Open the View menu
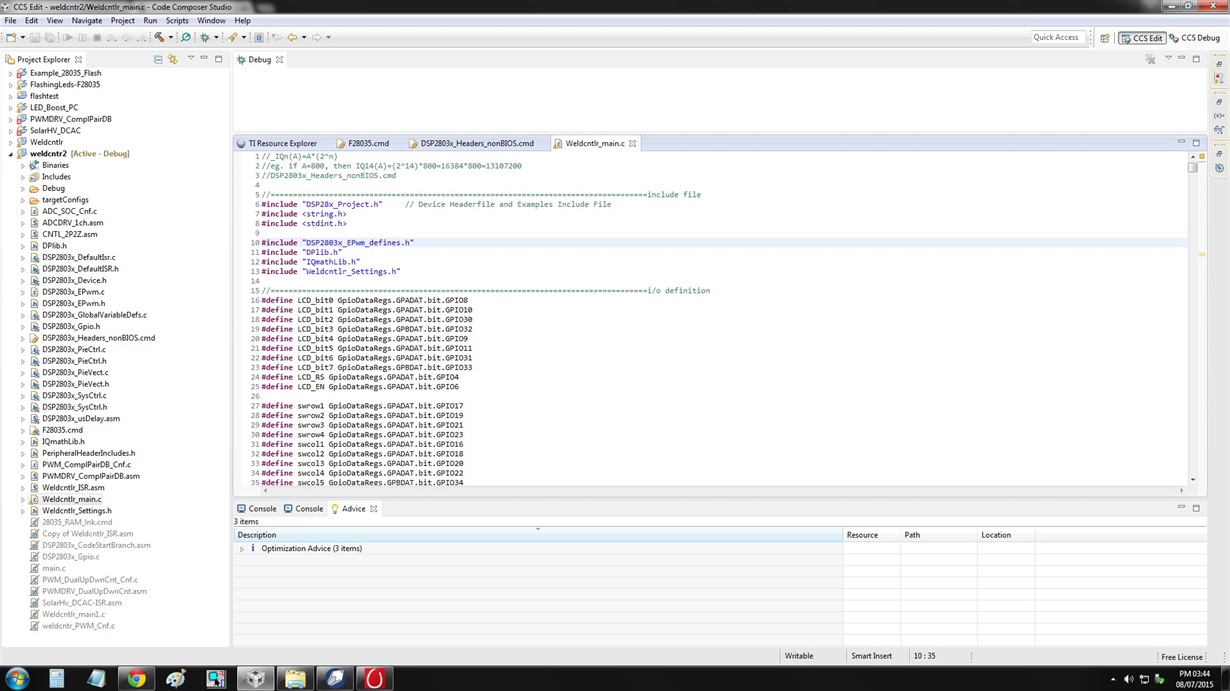The height and width of the screenshot is (691, 1230). pyautogui.click(x=54, y=20)
